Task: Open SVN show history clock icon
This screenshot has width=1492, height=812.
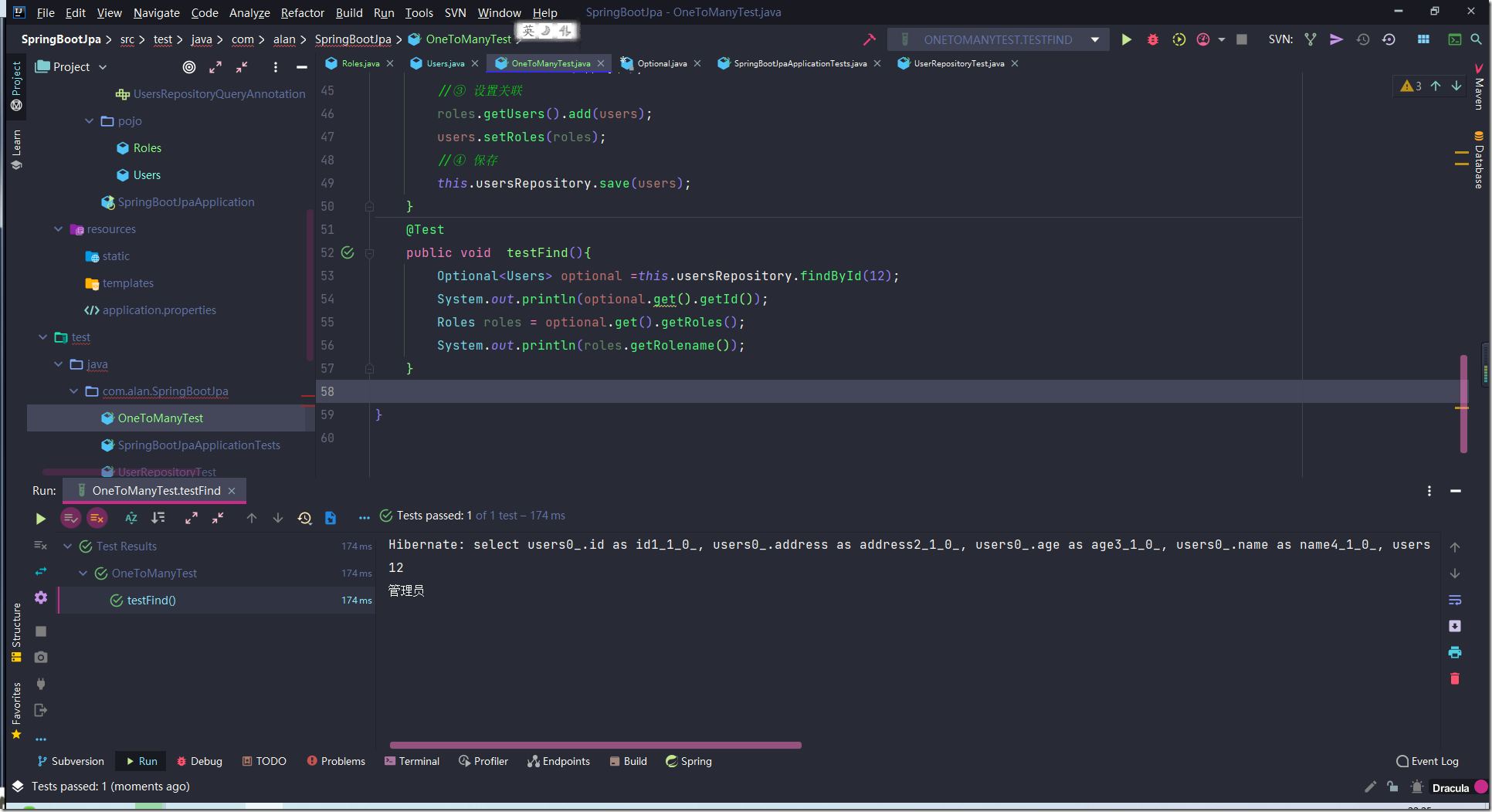Action: (1363, 39)
